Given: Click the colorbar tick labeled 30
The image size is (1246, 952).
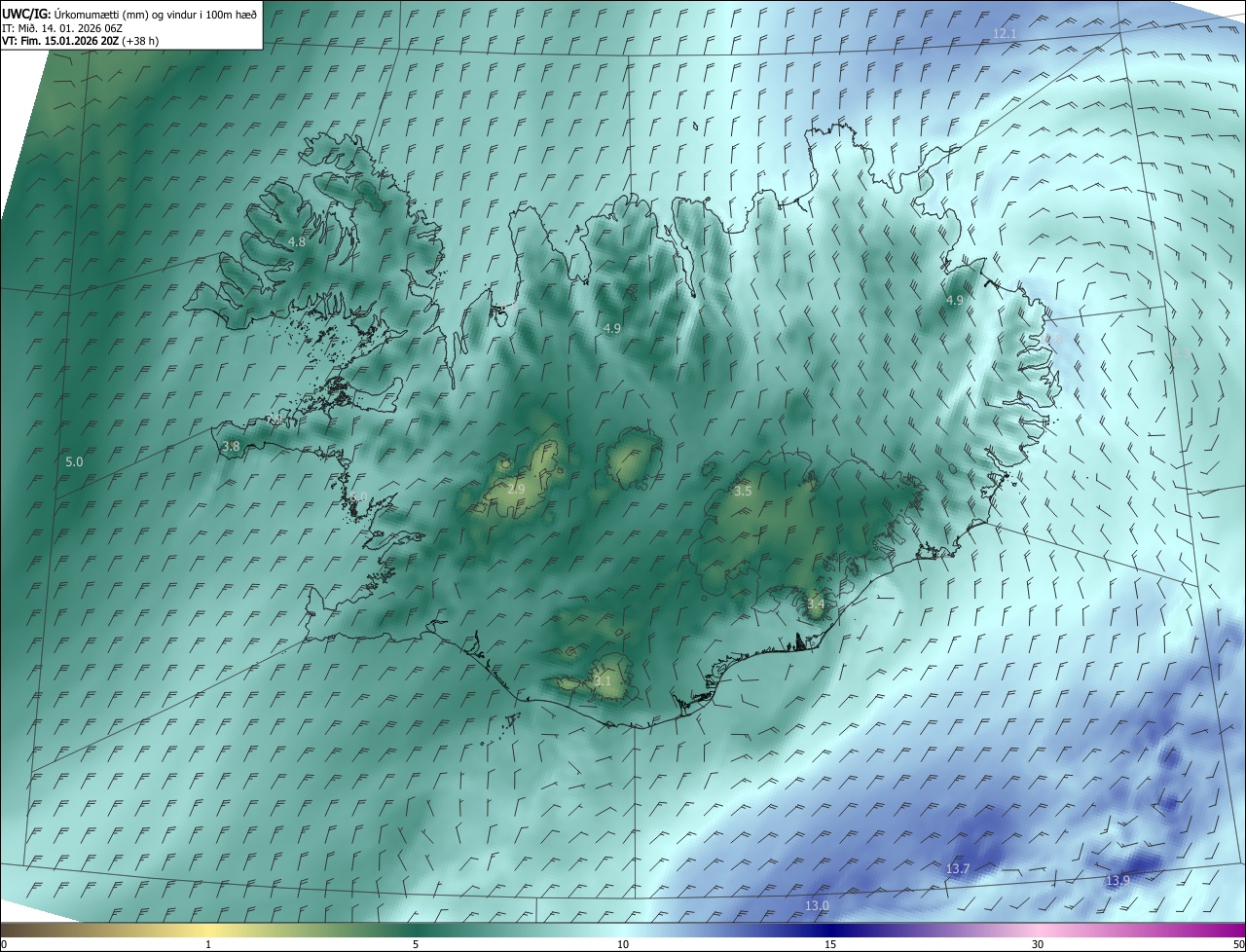Looking at the screenshot, I should click(1038, 944).
